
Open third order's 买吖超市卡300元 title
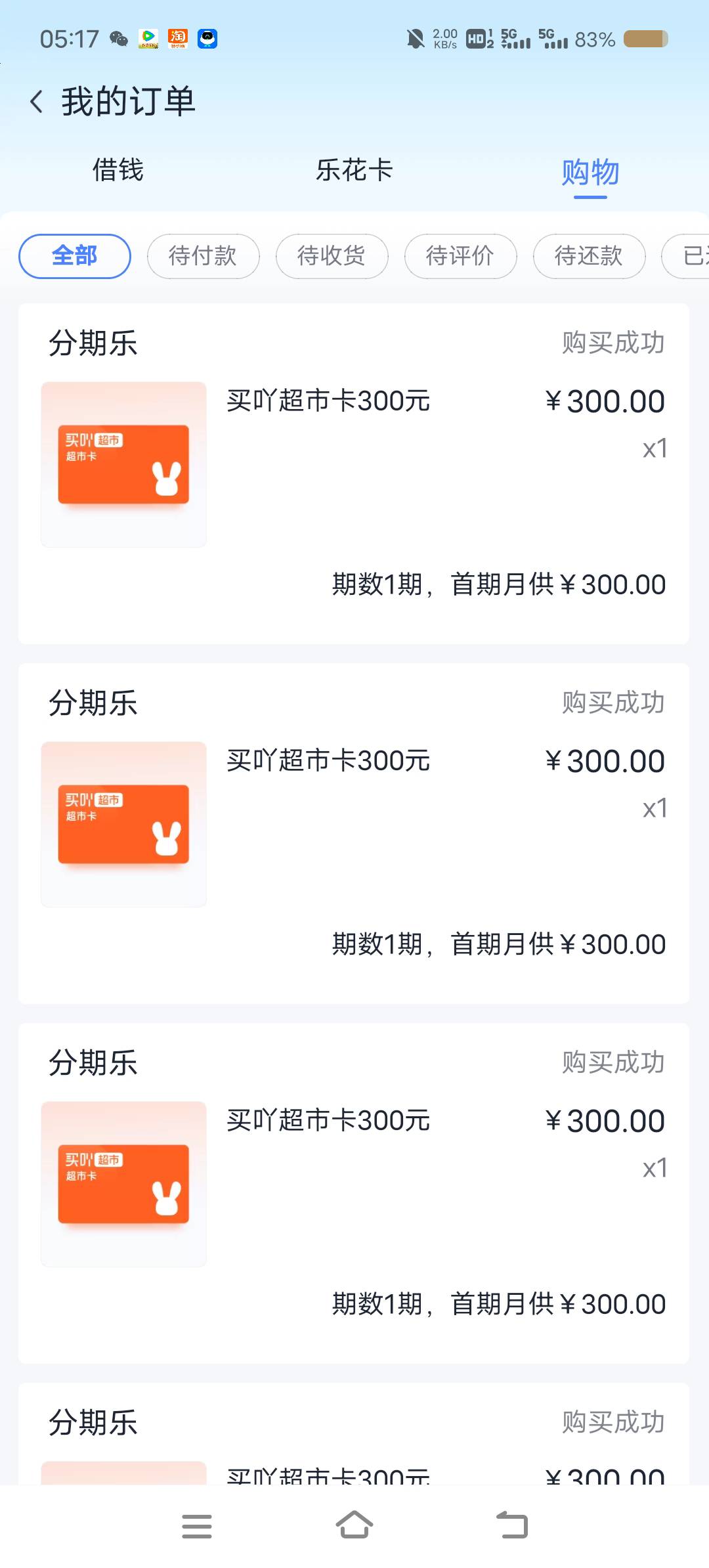click(x=328, y=1121)
